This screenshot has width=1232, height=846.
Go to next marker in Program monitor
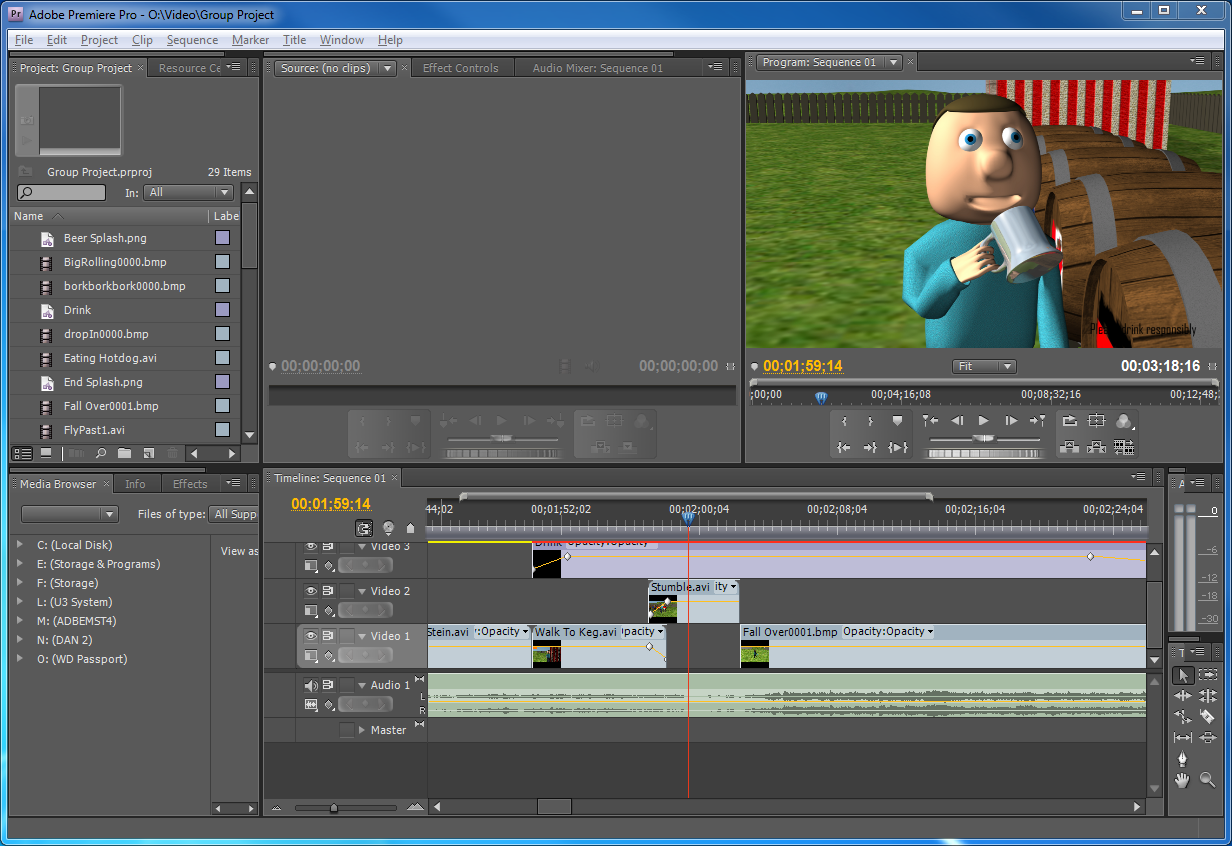pyautogui.click(x=1038, y=421)
